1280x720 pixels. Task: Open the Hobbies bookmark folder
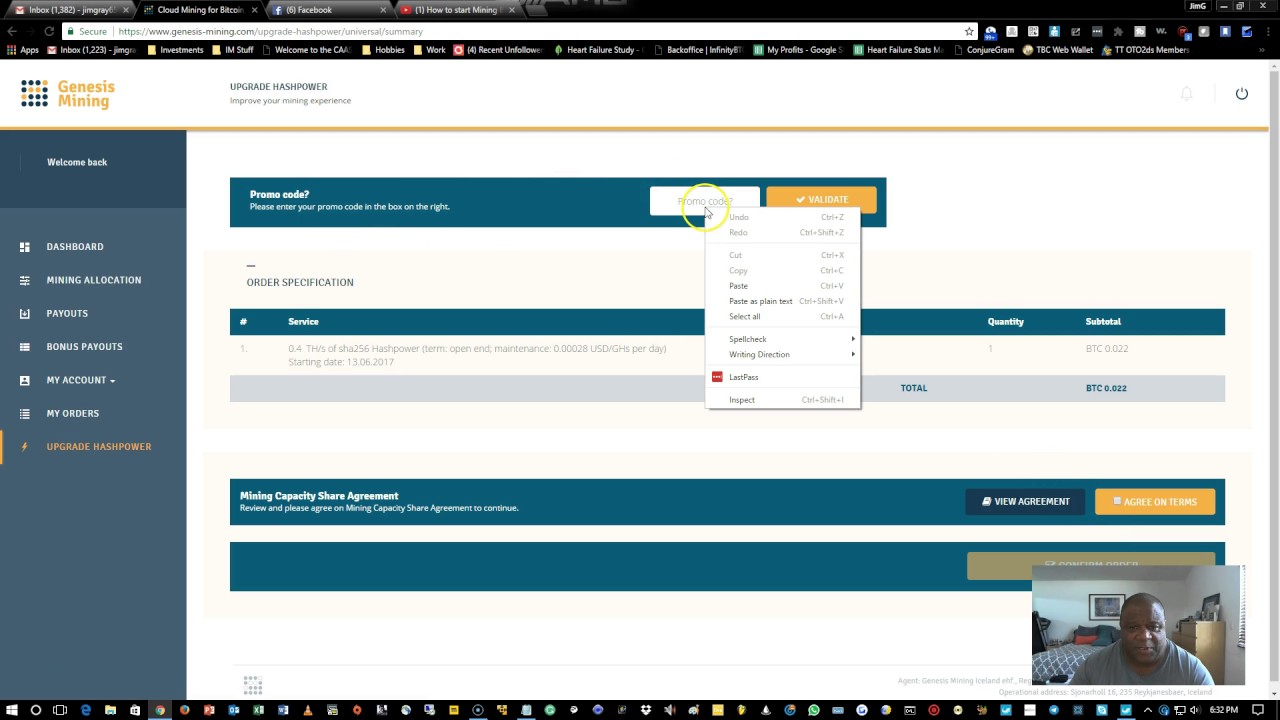pos(382,50)
